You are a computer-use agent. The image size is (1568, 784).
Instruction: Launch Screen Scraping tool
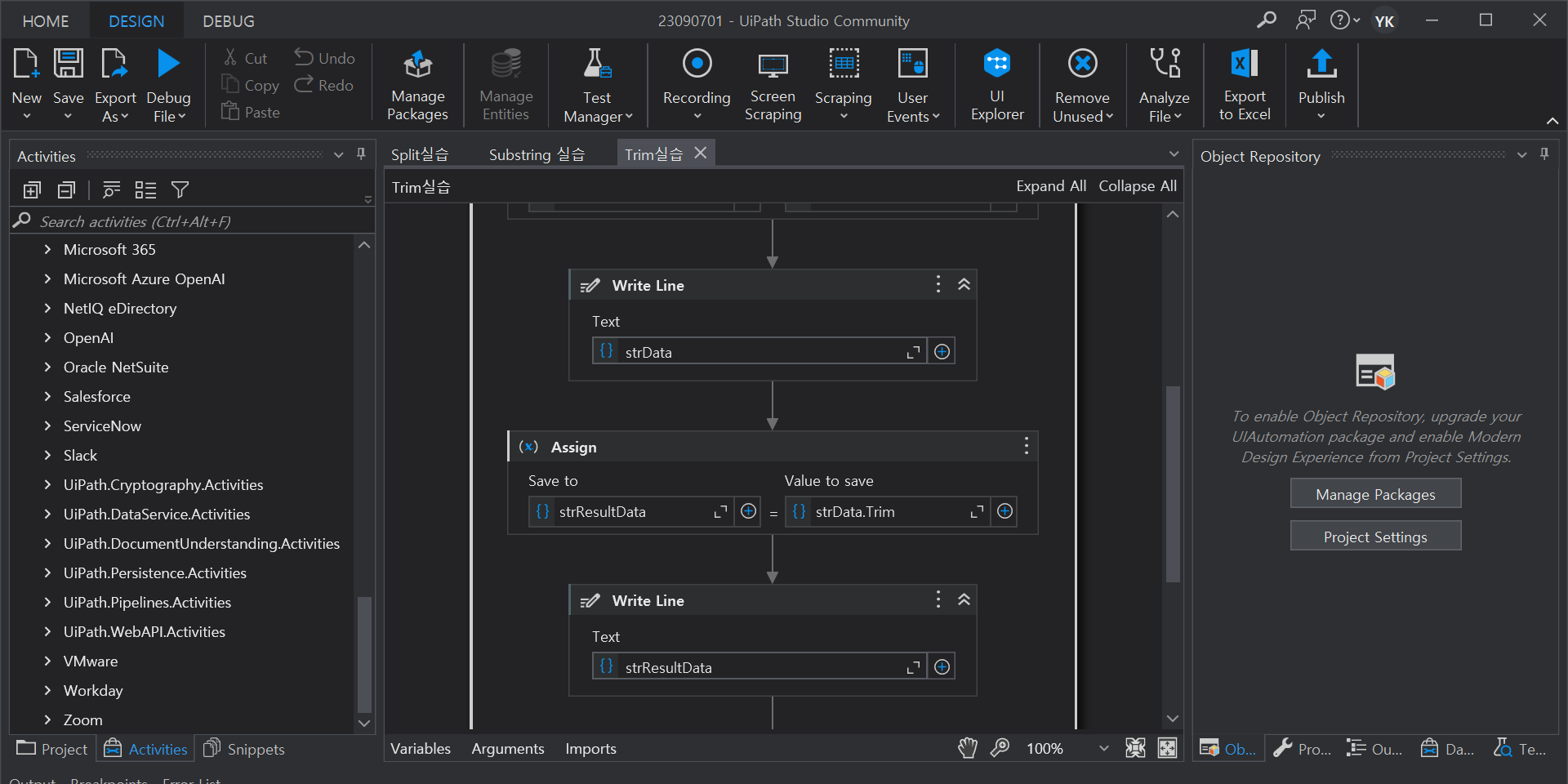coord(773,86)
